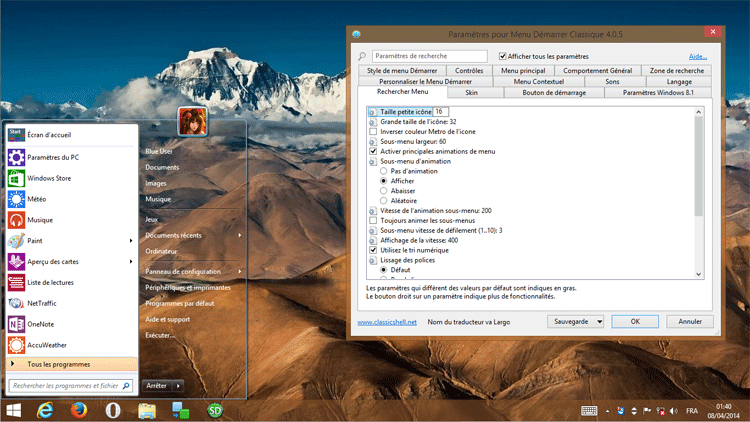750x422 pixels.
Task: Enable 'Inverser couleur Metro de l'icone'
Action: click(x=374, y=132)
